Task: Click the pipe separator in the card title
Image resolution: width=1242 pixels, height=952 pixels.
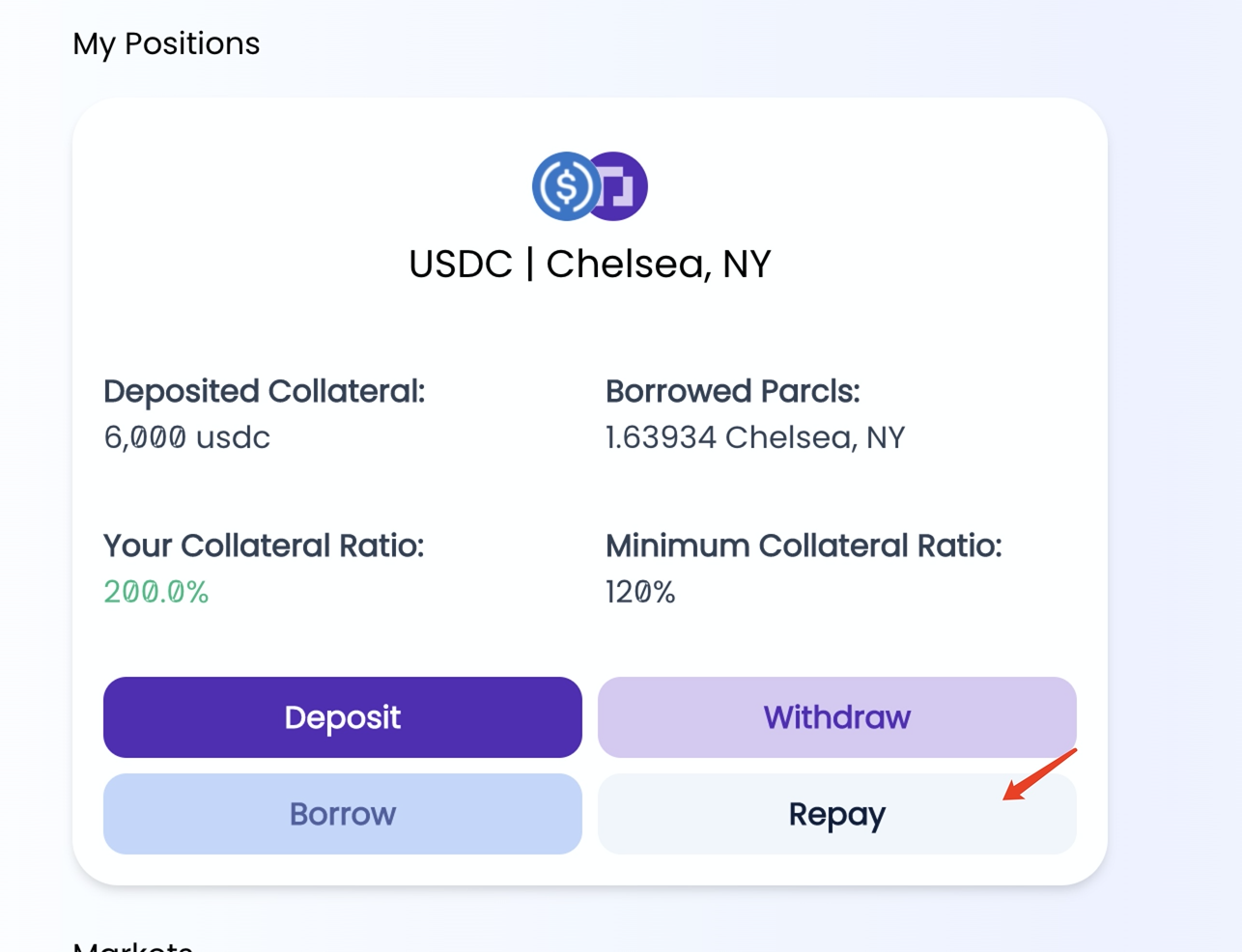Action: point(529,265)
